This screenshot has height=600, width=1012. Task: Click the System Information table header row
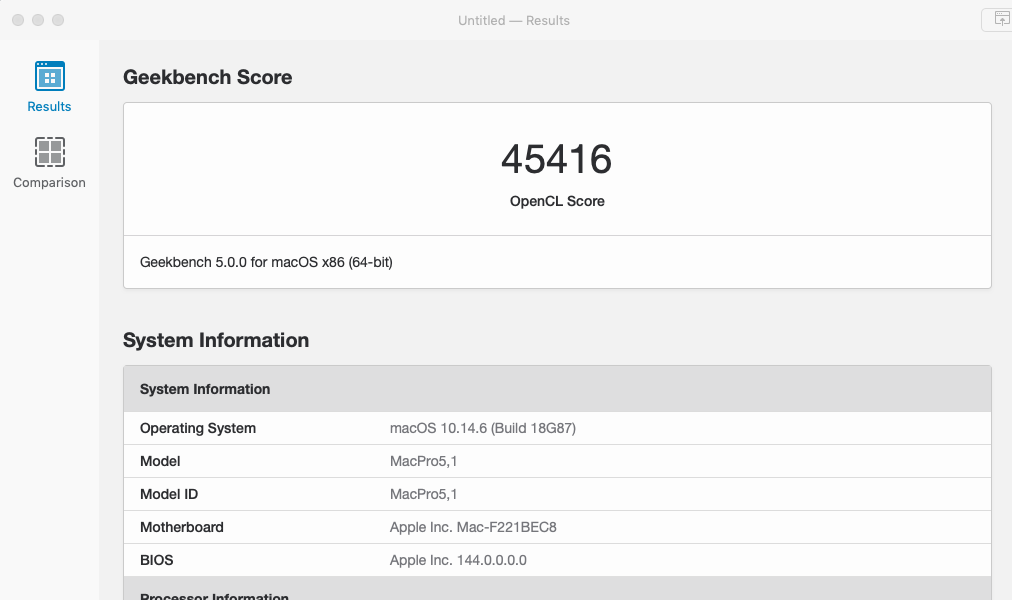pos(557,389)
